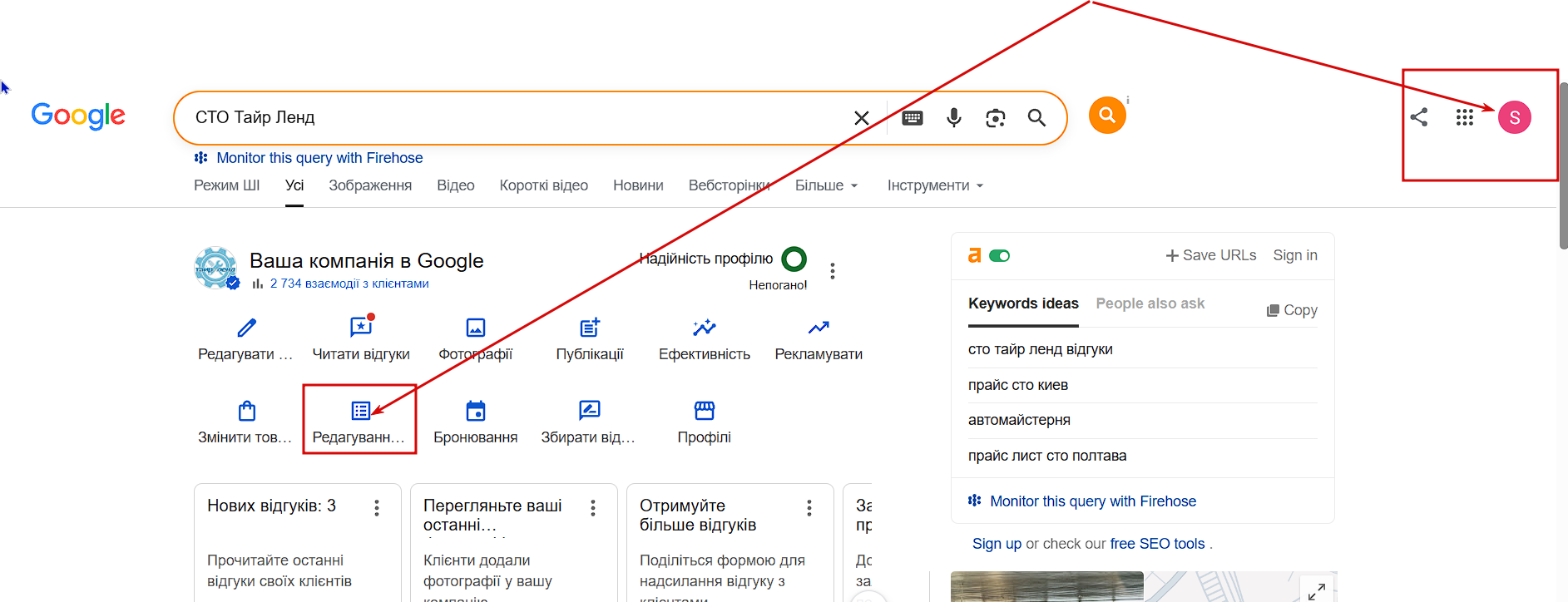Image resolution: width=1568 pixels, height=602 pixels.
Task: Click the green profile strength ring
Action: click(794, 259)
